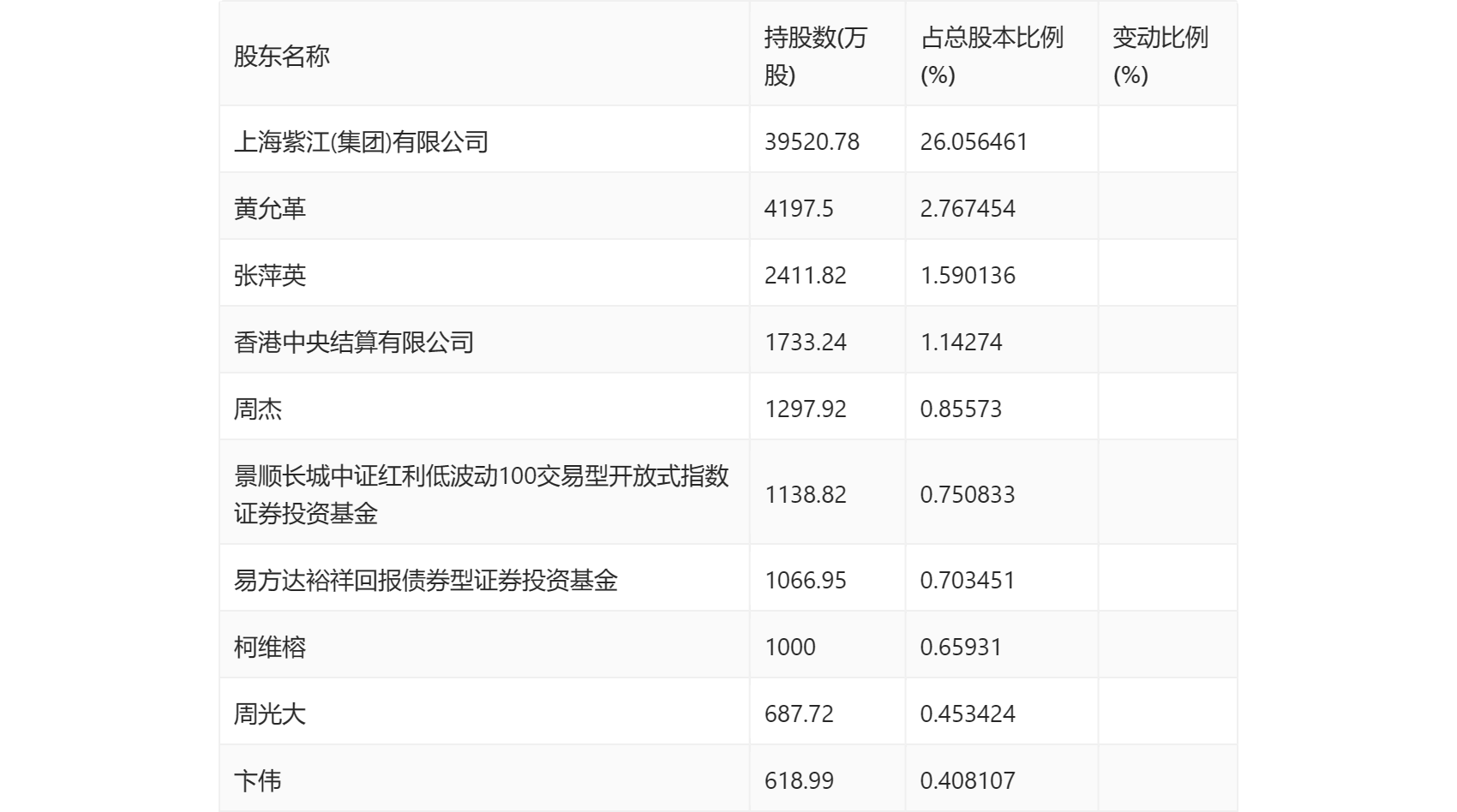
Task: Click the ratio 1.14274
Action: [x=962, y=342]
